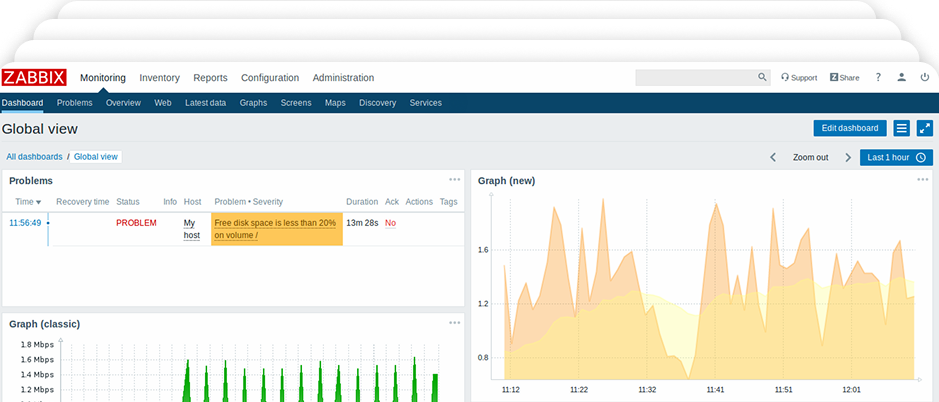Open the All dashboards breadcrumb link
The image size is (939, 402).
(x=34, y=157)
